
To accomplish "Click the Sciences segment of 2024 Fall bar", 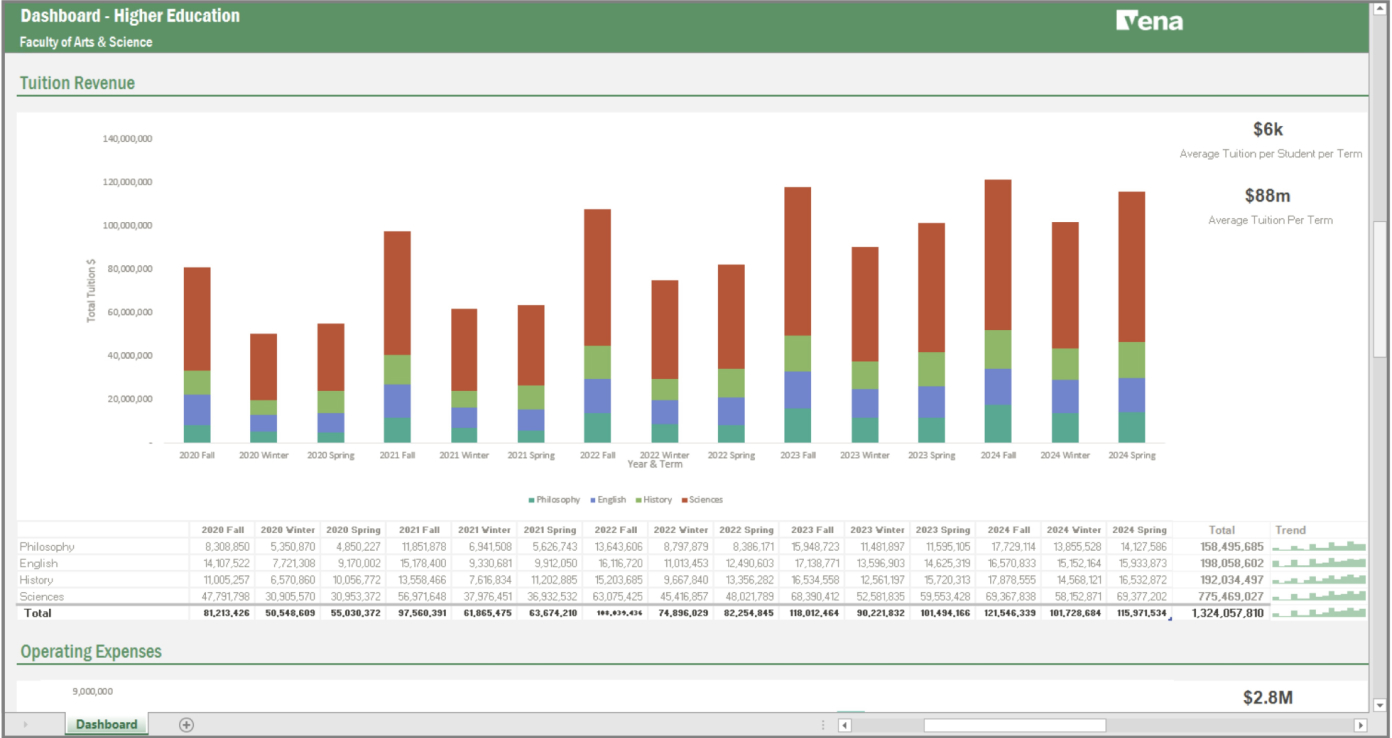I will pos(997,255).
